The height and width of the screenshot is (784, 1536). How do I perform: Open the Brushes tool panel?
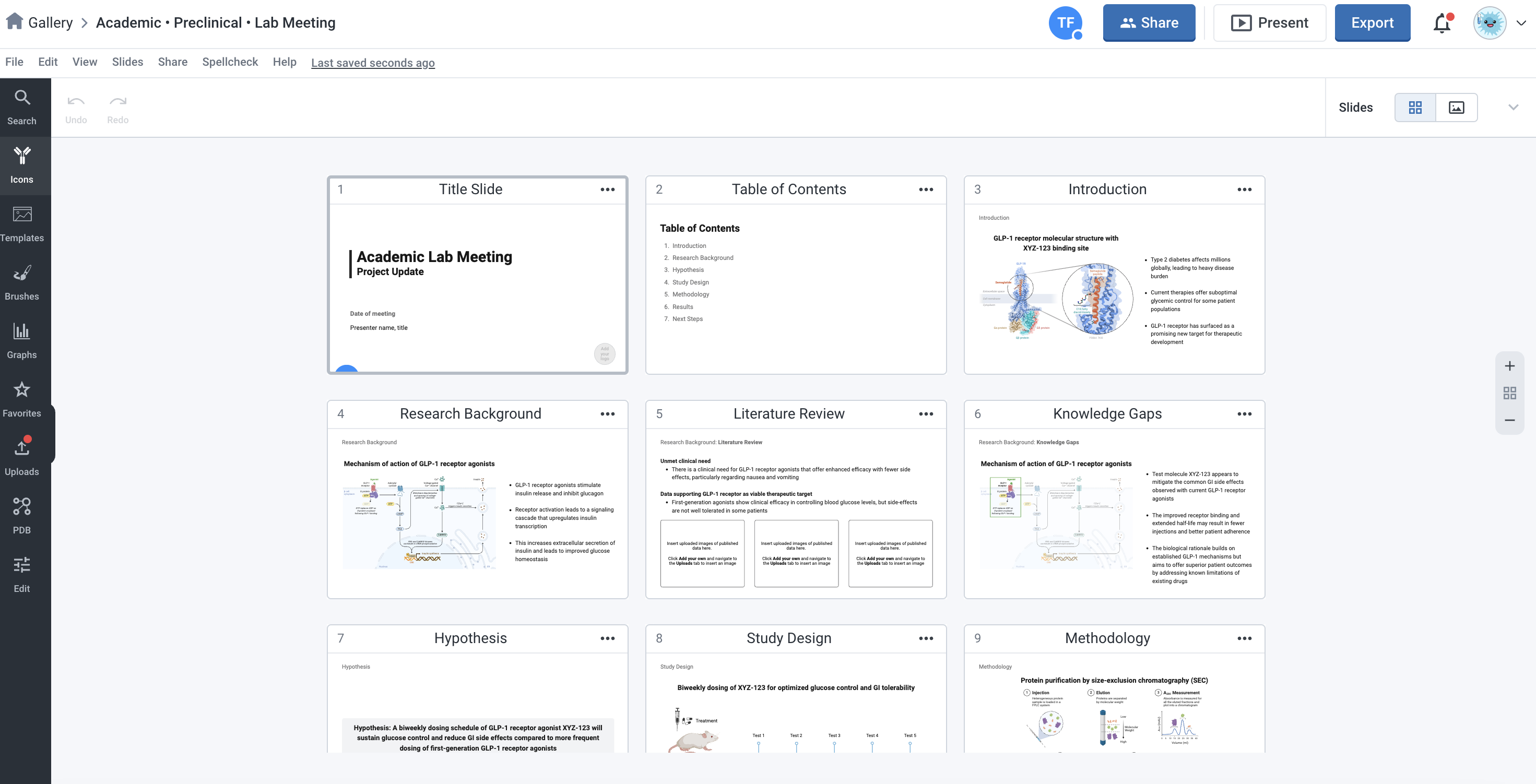point(22,282)
